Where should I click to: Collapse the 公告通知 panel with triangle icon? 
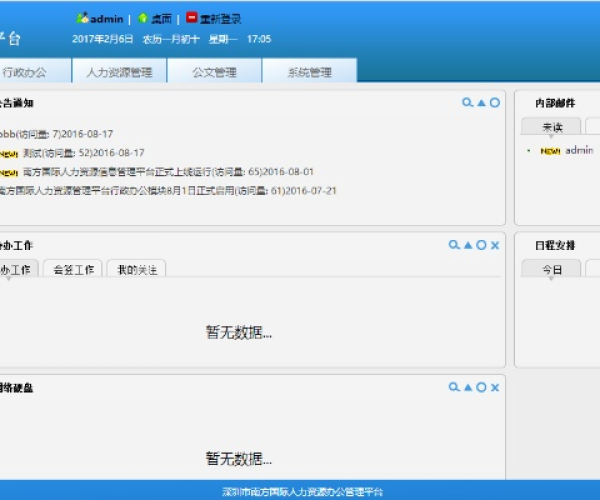(481, 103)
